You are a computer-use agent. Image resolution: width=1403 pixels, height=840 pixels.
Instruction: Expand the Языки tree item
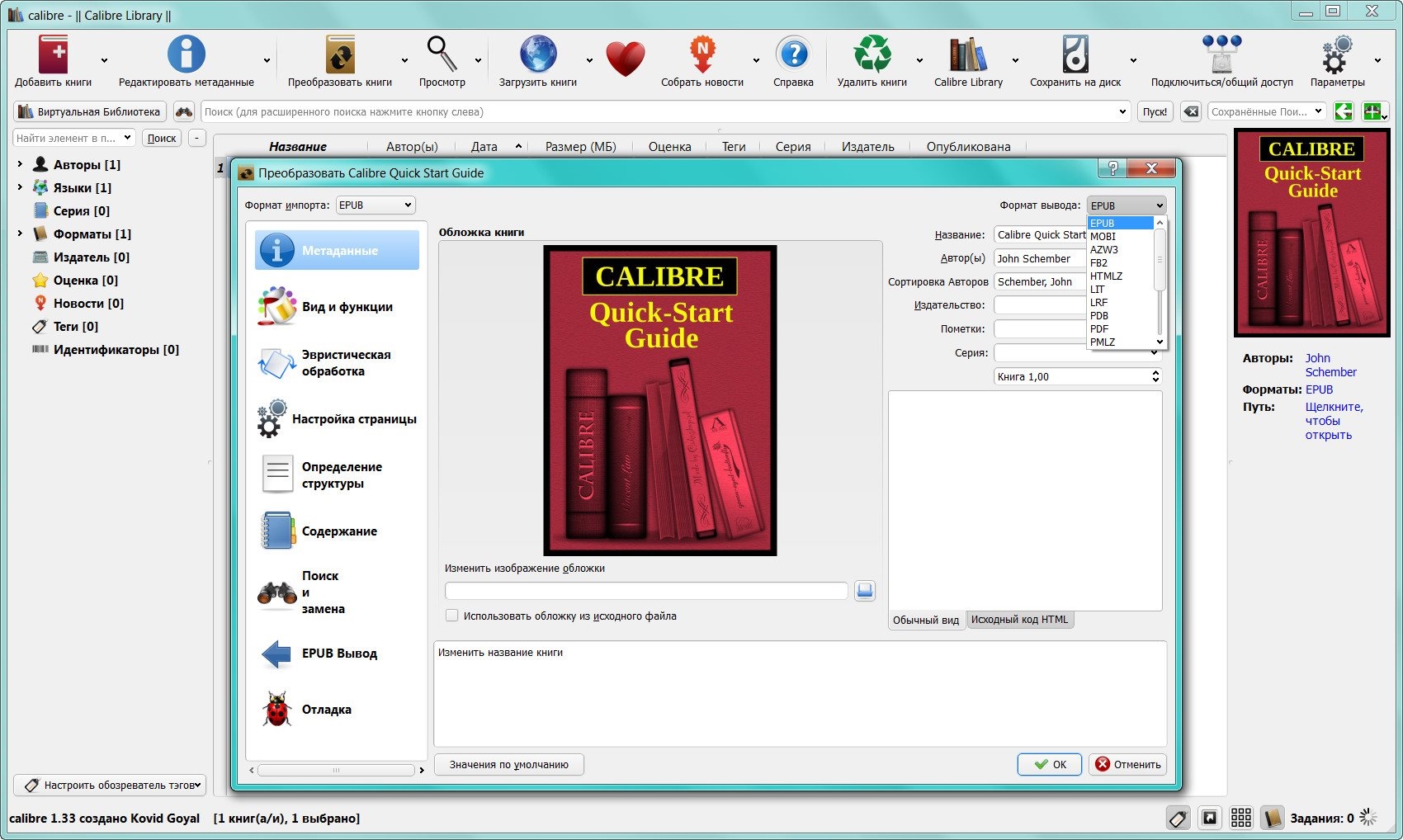tap(20, 187)
